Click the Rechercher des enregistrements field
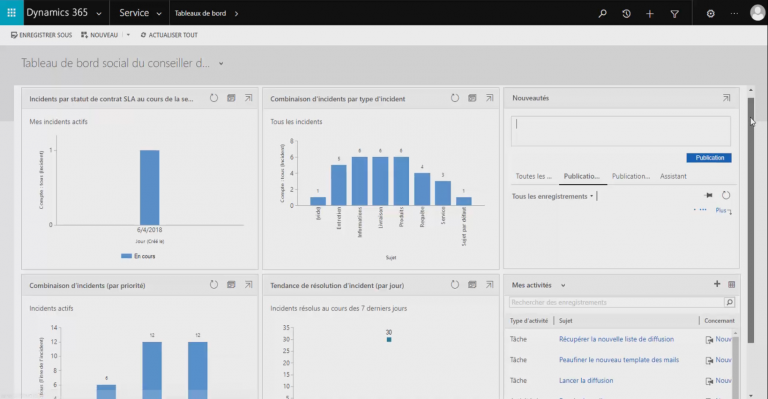768x399 pixels. click(x=617, y=303)
